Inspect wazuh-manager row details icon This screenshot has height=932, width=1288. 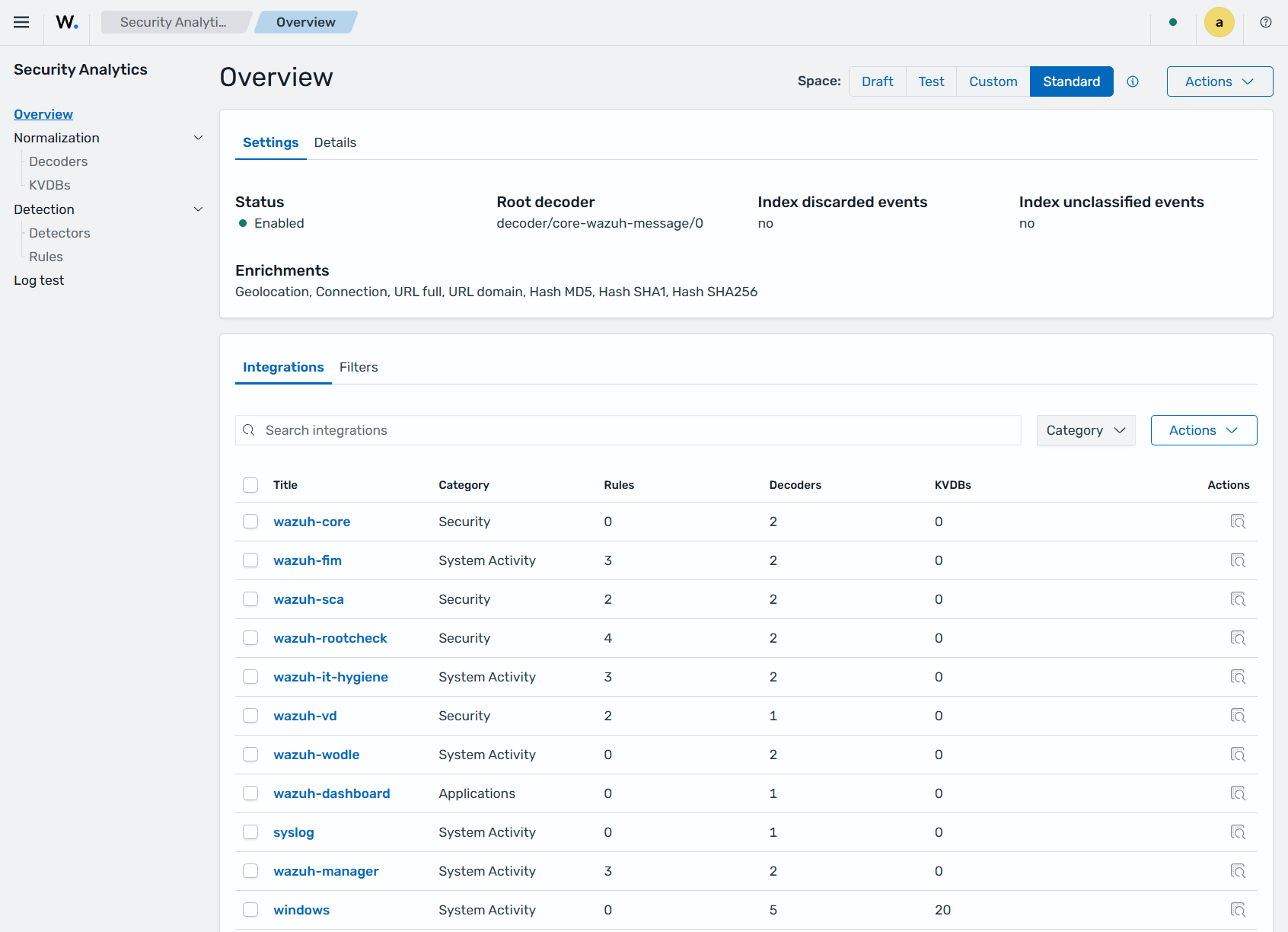click(1238, 871)
